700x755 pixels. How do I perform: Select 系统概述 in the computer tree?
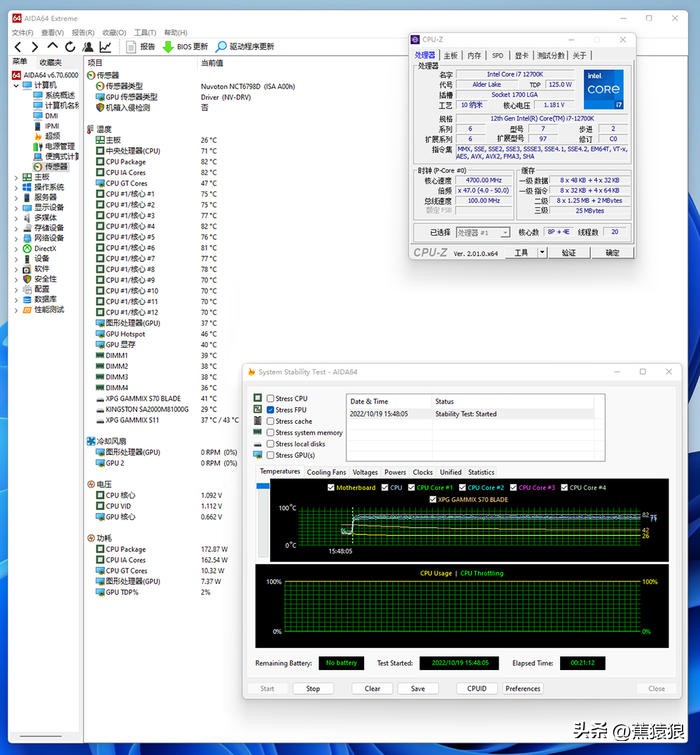pyautogui.click(x=54, y=95)
